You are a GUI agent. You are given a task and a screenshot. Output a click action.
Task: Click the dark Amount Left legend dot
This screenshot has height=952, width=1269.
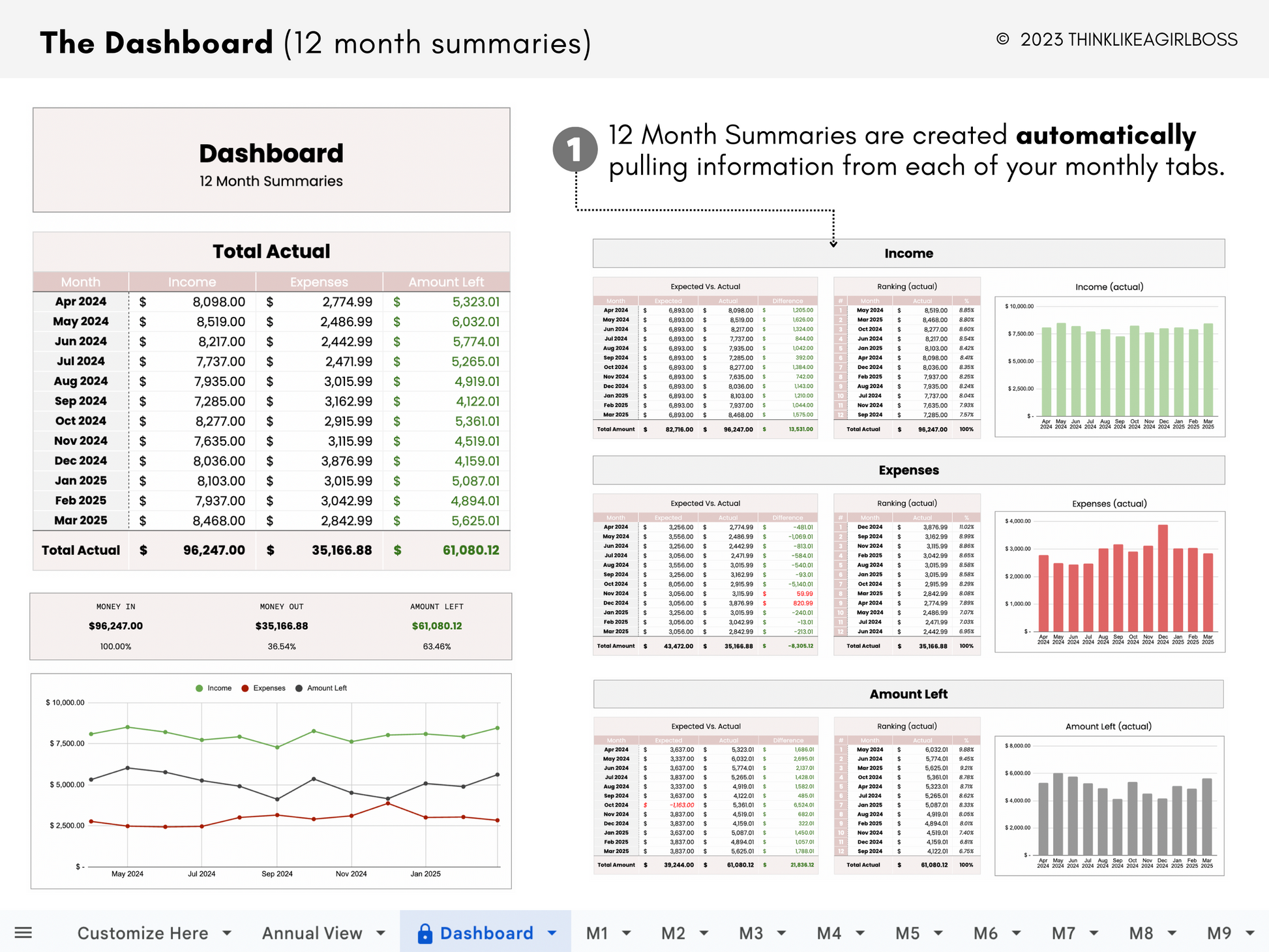299,689
